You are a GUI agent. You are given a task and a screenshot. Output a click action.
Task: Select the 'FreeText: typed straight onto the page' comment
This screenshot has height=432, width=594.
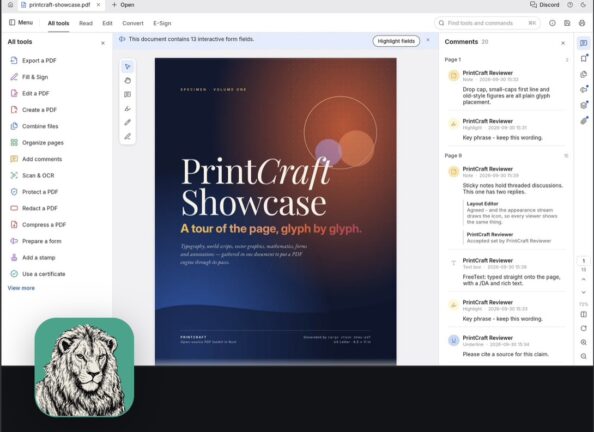(x=506, y=273)
